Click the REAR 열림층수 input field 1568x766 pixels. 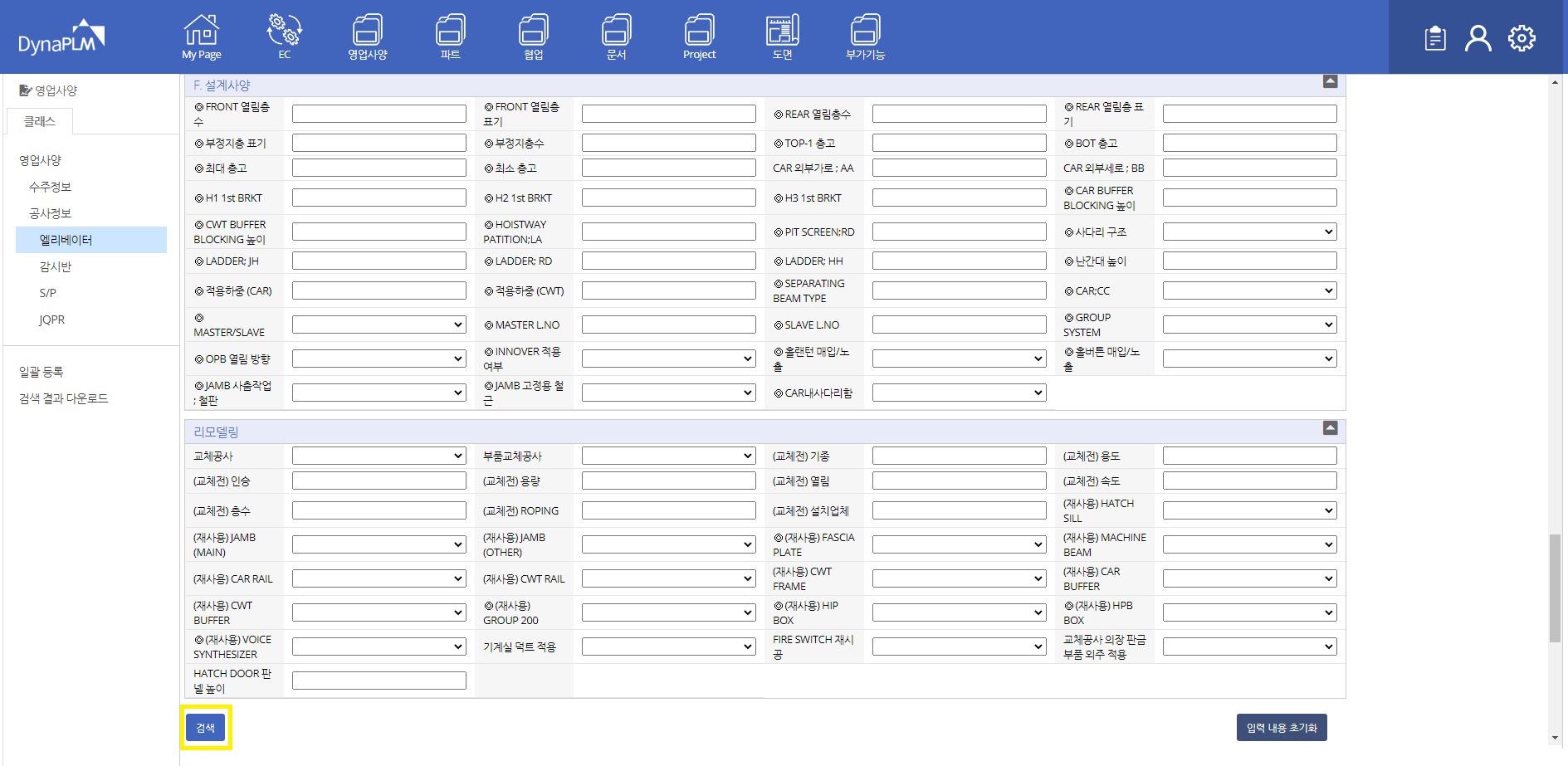(x=960, y=115)
